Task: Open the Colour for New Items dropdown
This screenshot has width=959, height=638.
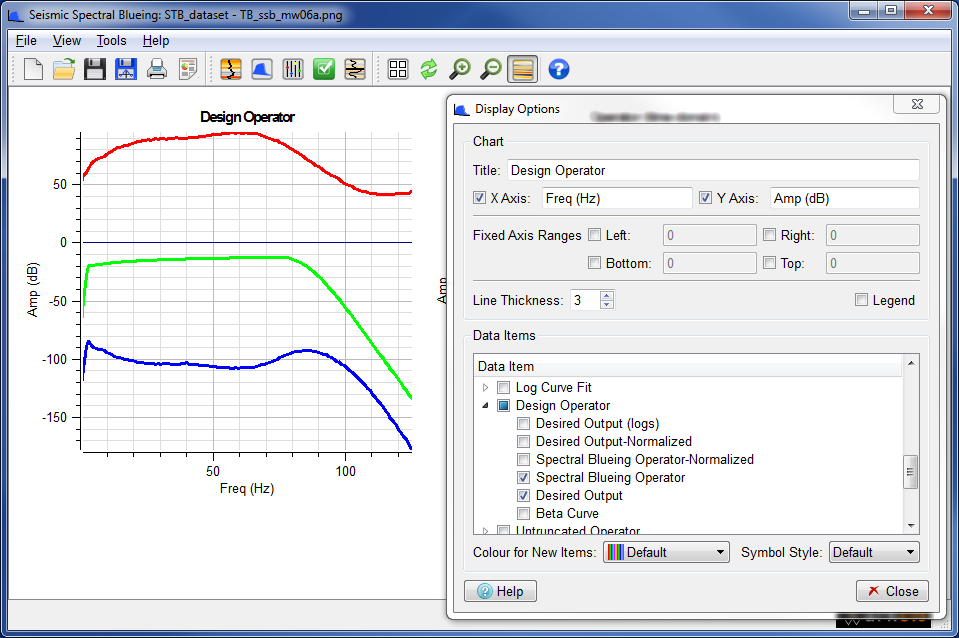Action: (723, 552)
